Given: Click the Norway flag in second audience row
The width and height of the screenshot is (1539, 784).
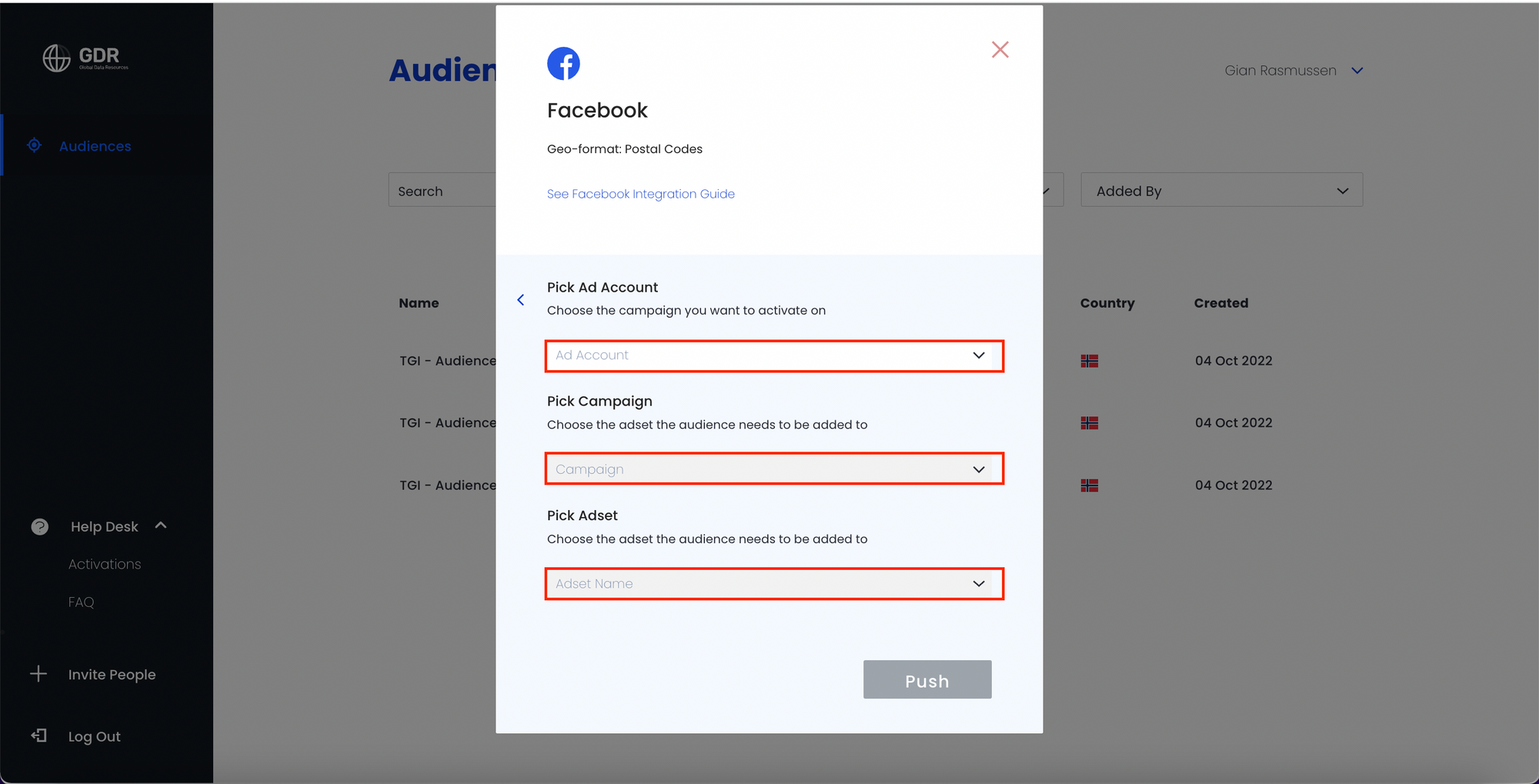Looking at the screenshot, I should (x=1090, y=423).
